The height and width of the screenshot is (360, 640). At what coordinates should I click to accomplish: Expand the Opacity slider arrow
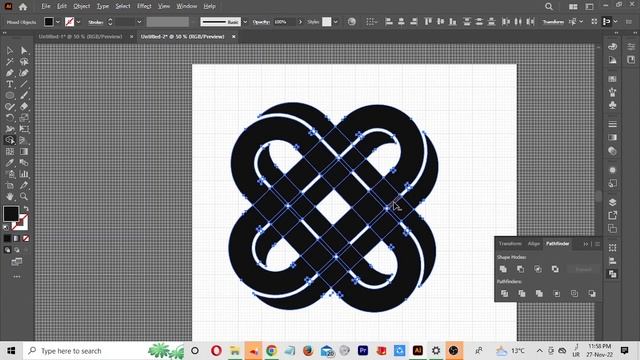[x=300, y=22]
